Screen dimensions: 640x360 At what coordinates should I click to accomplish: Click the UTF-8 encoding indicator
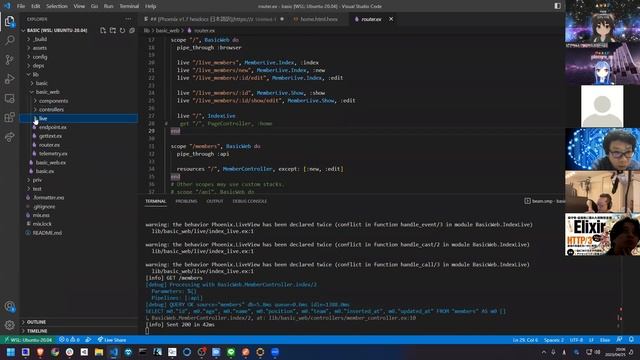(576, 340)
